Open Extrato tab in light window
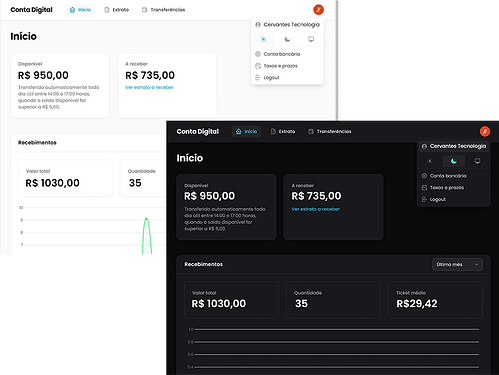 tap(116, 10)
